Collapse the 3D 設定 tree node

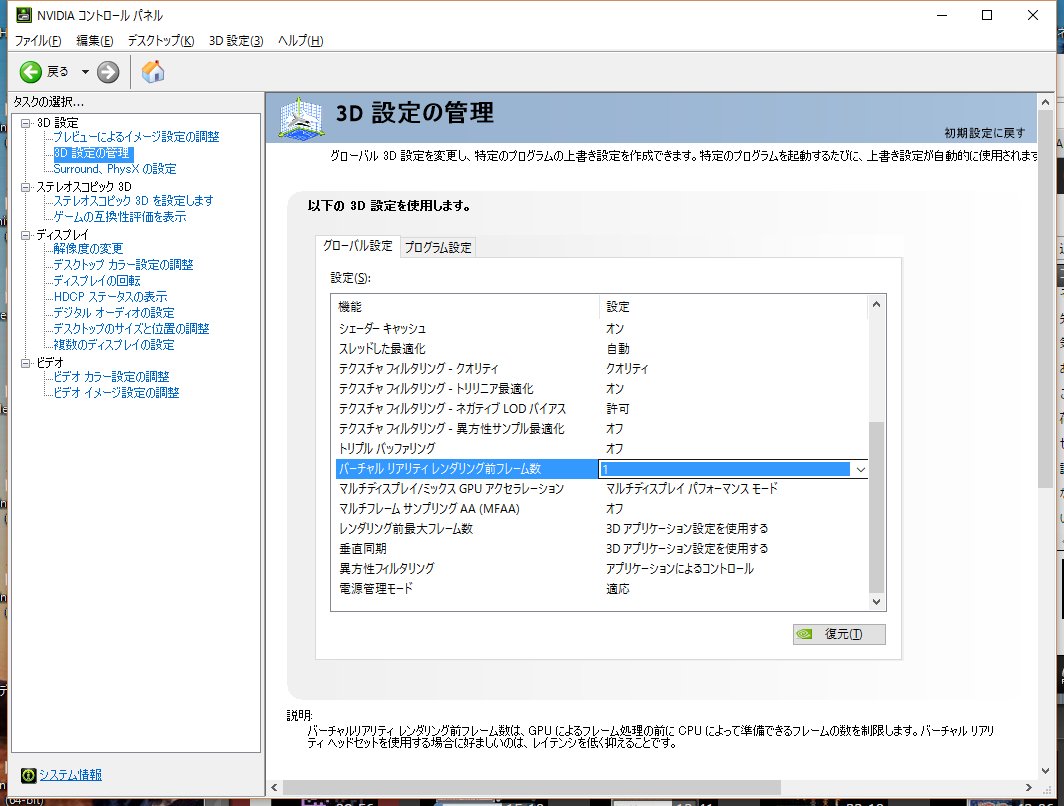pos(26,123)
